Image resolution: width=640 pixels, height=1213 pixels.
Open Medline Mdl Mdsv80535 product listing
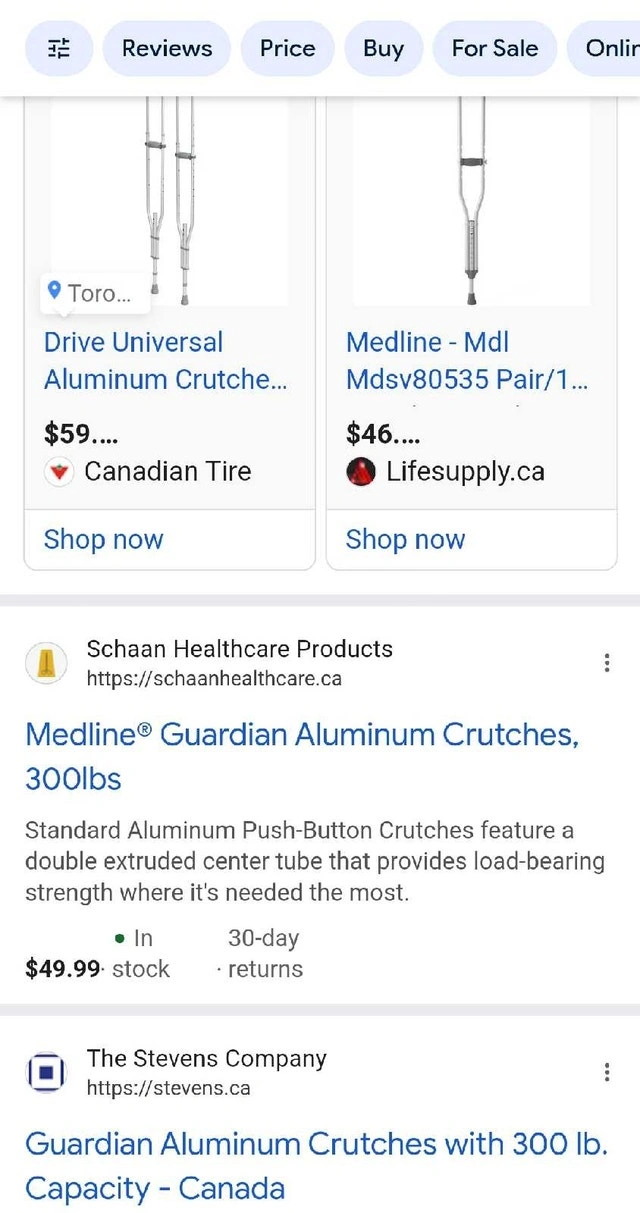pyautogui.click(x=466, y=361)
